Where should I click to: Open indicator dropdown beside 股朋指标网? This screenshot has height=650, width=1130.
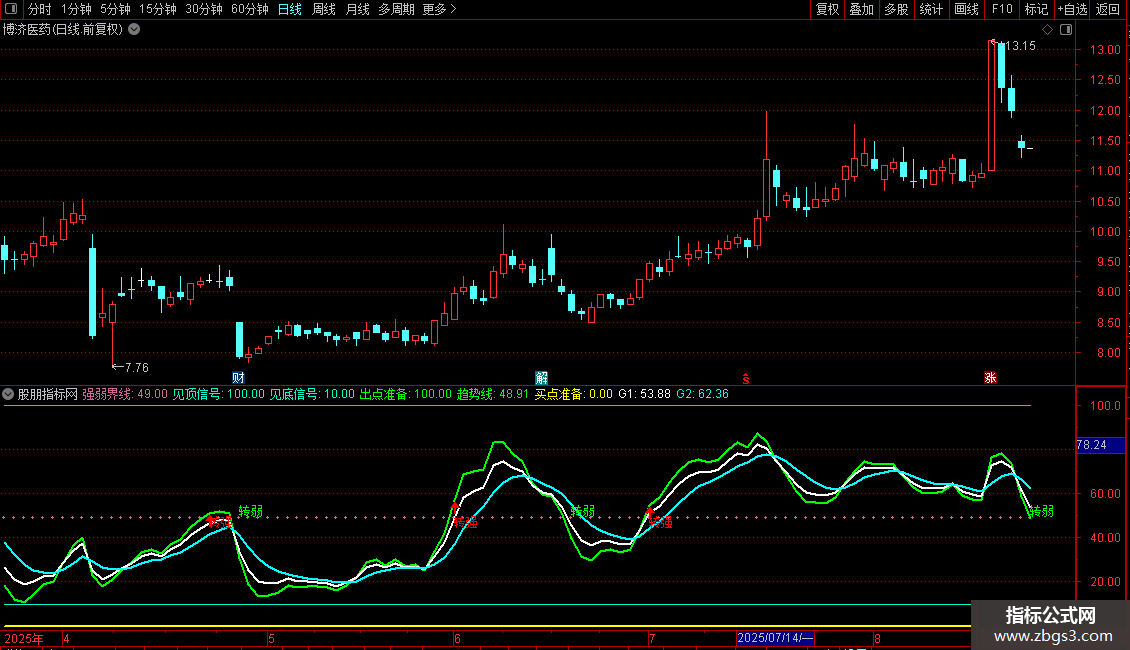pos(8,394)
